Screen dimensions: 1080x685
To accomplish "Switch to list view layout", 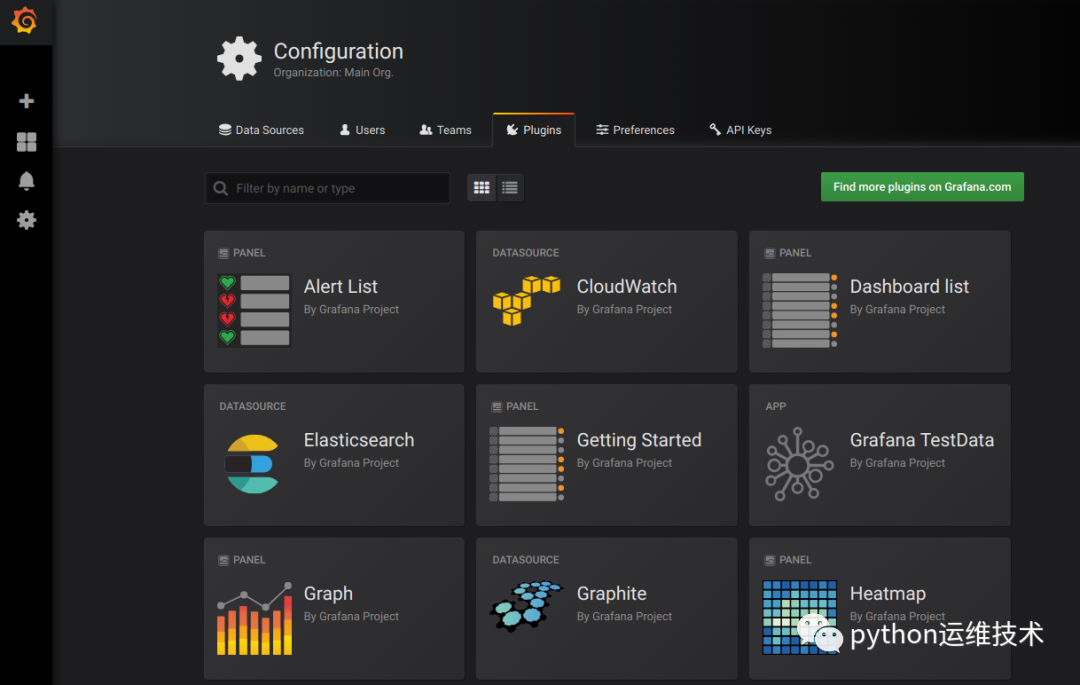I will click(510, 187).
